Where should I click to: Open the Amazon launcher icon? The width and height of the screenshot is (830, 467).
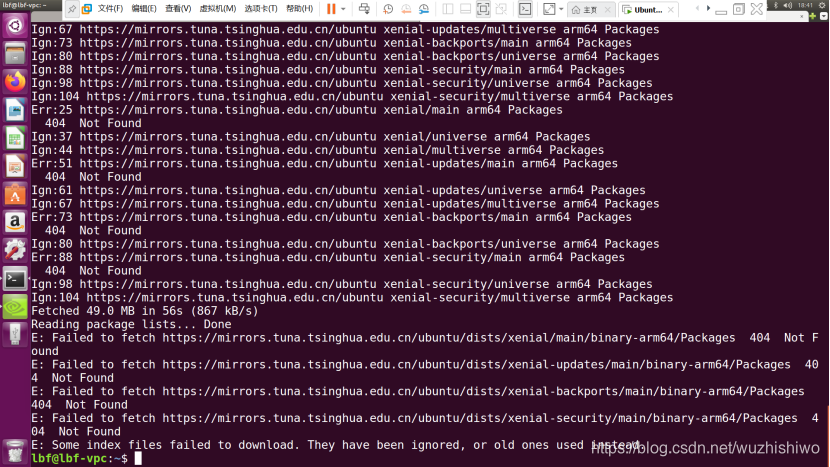15,222
